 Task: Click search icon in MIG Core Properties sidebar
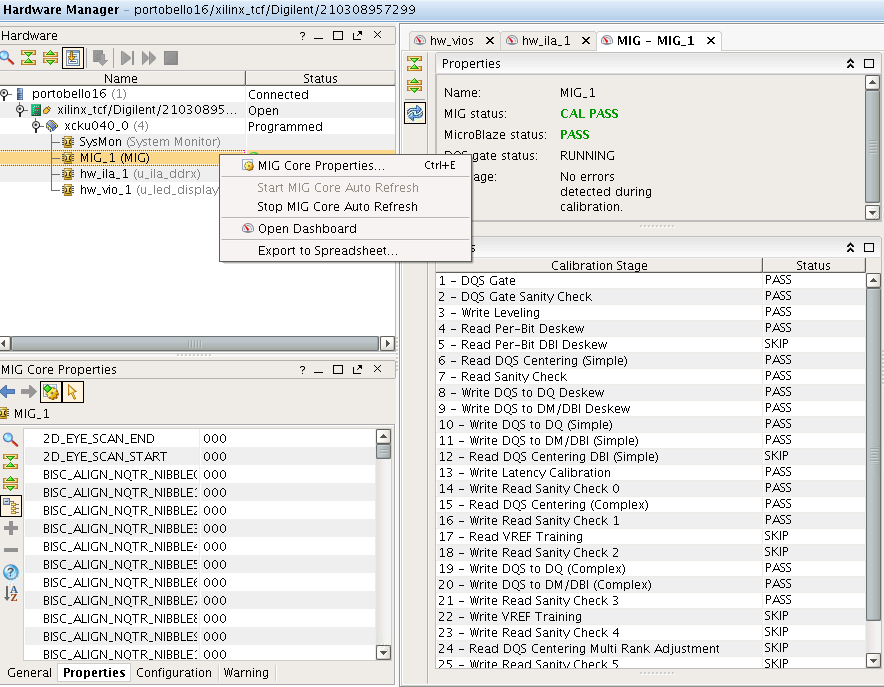11,439
